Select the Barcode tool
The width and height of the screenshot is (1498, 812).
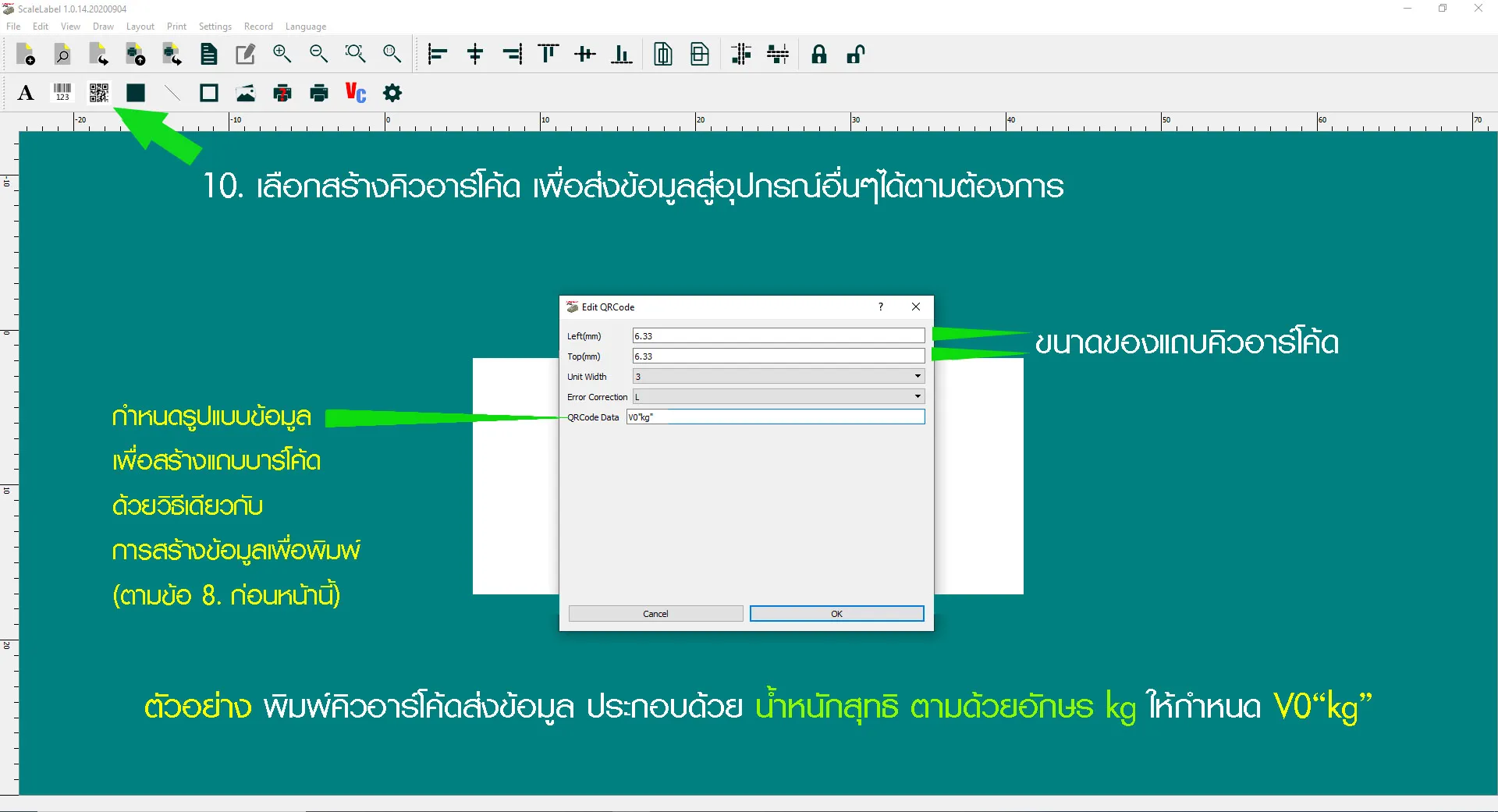coord(62,94)
